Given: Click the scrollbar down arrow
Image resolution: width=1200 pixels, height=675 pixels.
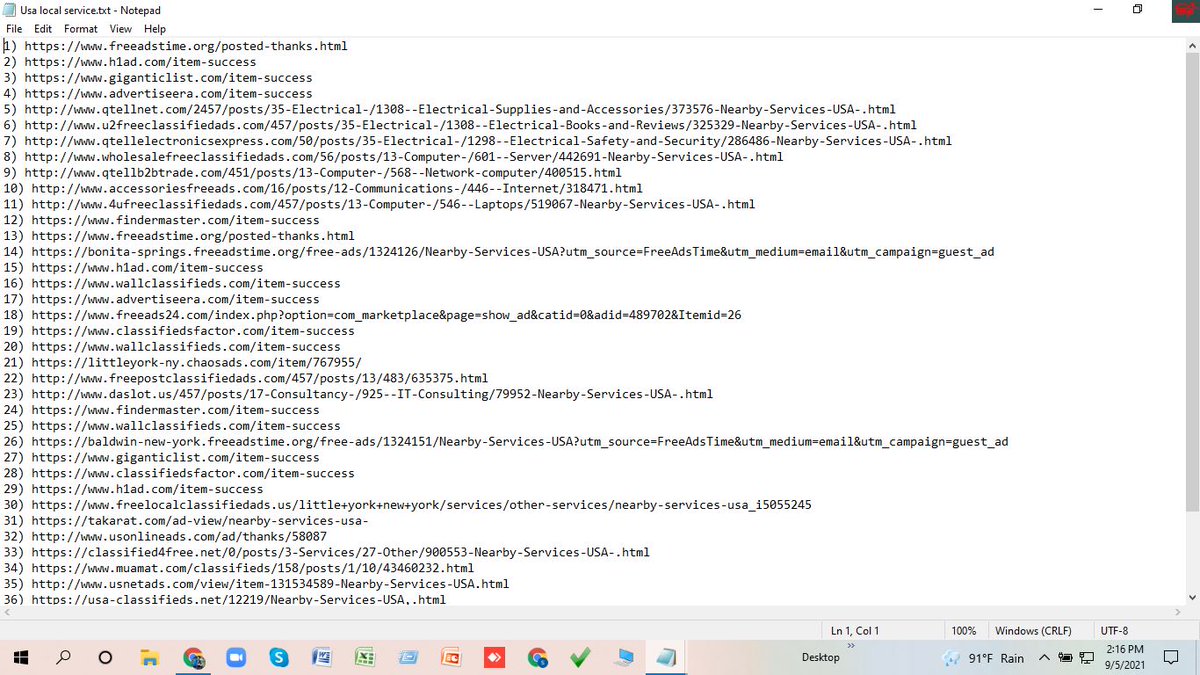Looking at the screenshot, I should click(x=1191, y=596).
